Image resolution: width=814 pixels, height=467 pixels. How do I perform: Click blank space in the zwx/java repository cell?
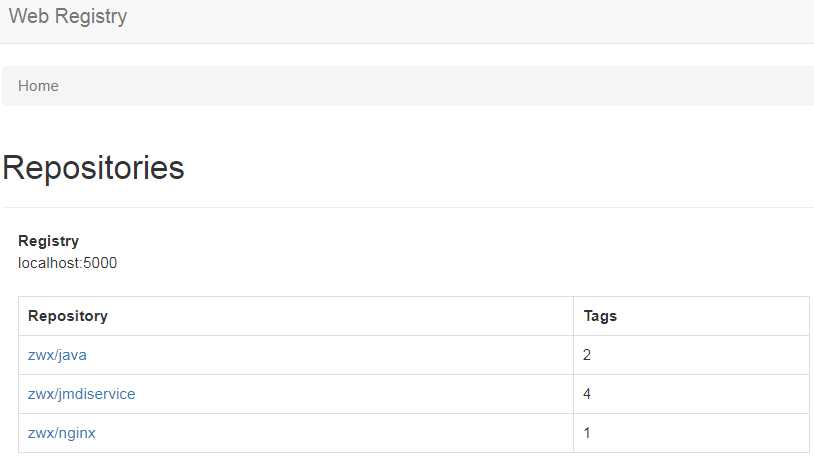click(332, 355)
